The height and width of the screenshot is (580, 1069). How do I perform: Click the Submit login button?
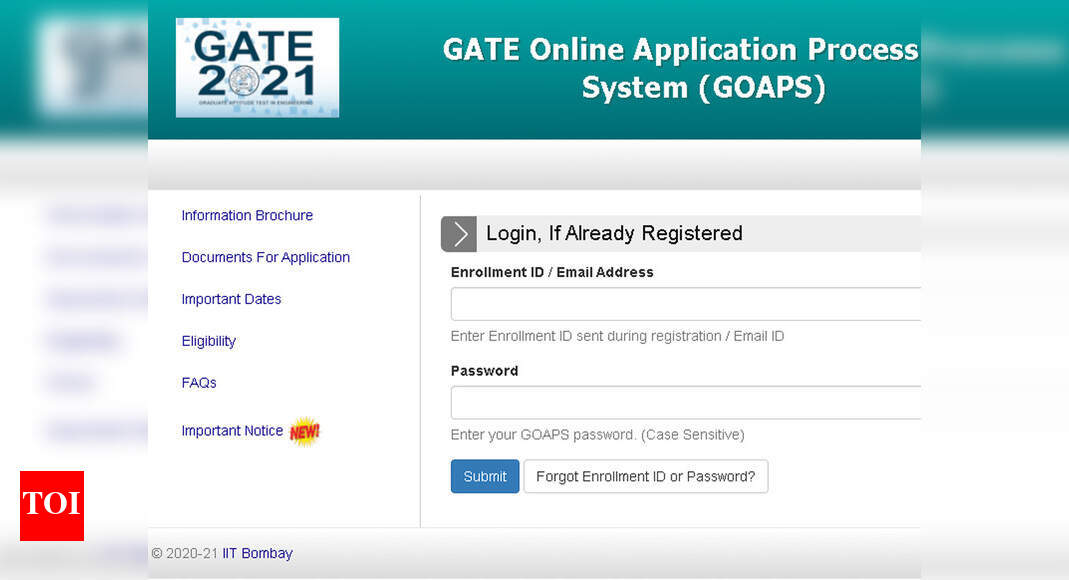coord(484,476)
